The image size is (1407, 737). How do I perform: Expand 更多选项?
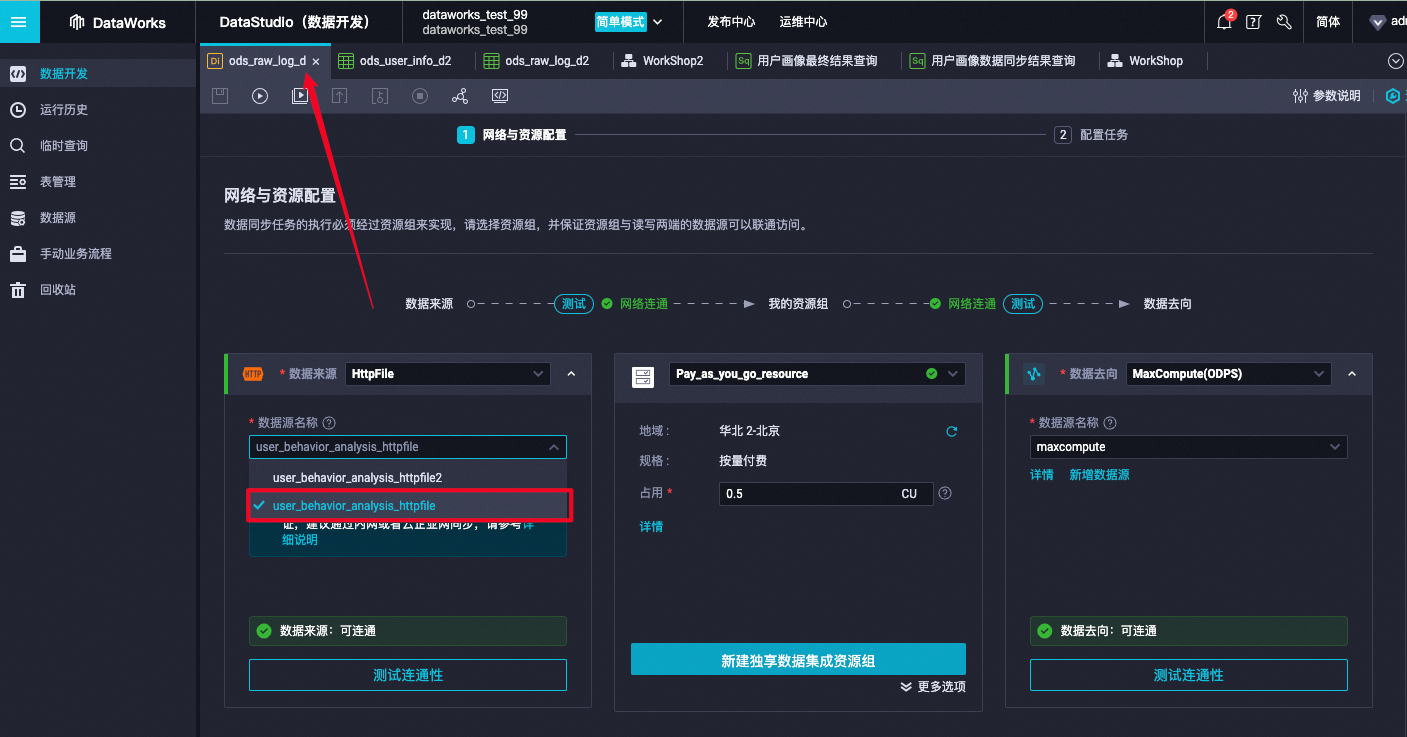click(933, 687)
